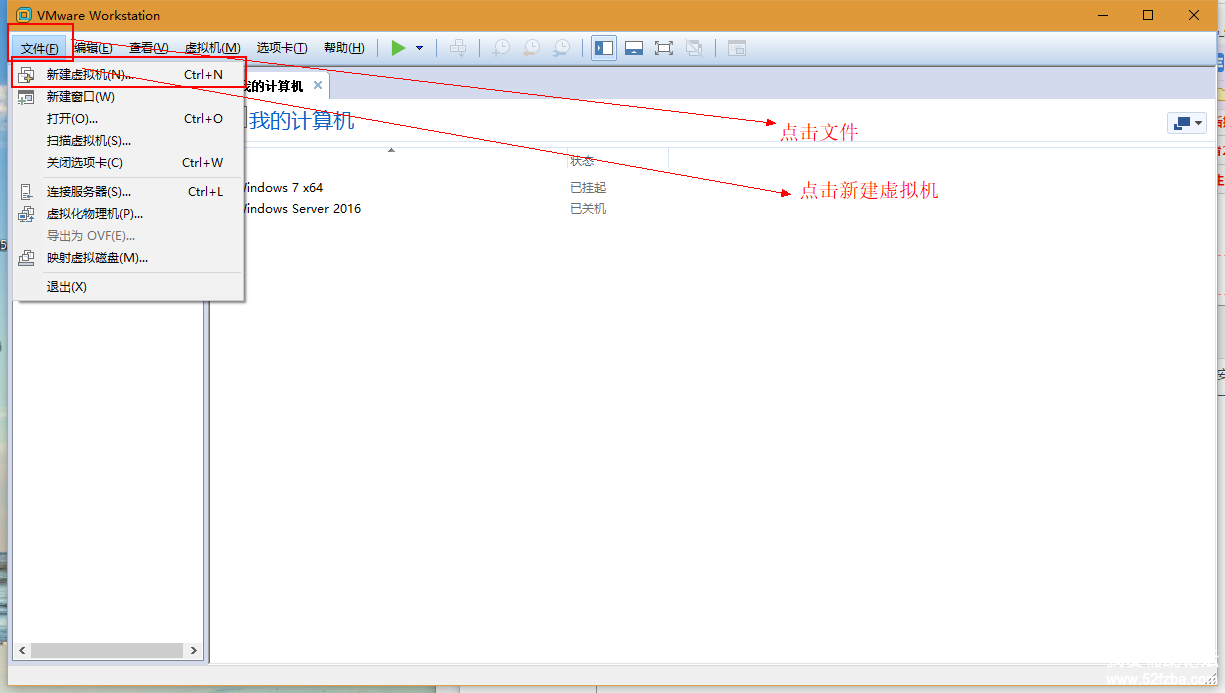Viewport: 1225px width, 693px height.
Task: Select the Windows 7 x64 virtual machine
Action: [283, 188]
